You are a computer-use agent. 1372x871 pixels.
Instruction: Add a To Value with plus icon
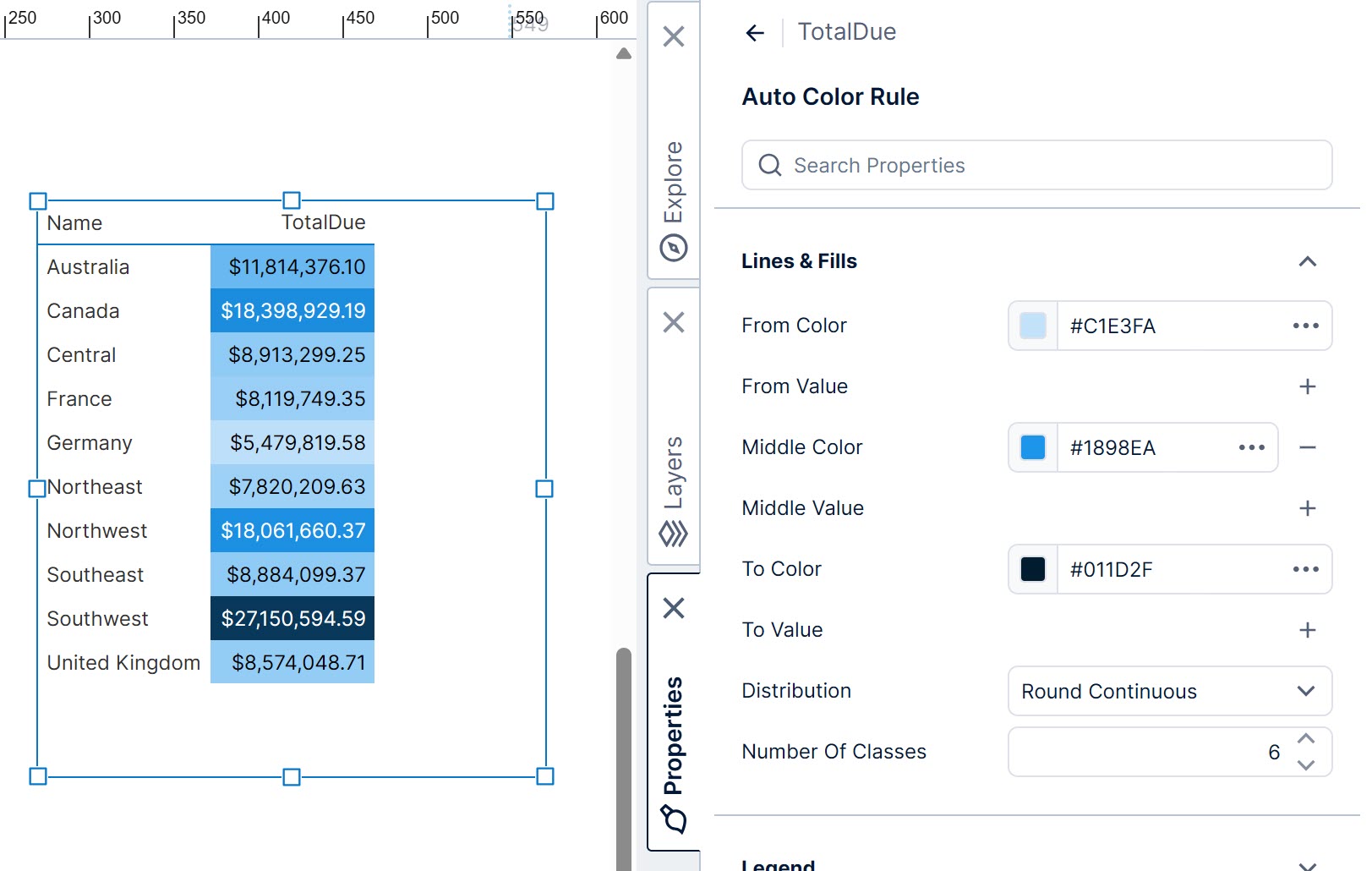click(1307, 630)
